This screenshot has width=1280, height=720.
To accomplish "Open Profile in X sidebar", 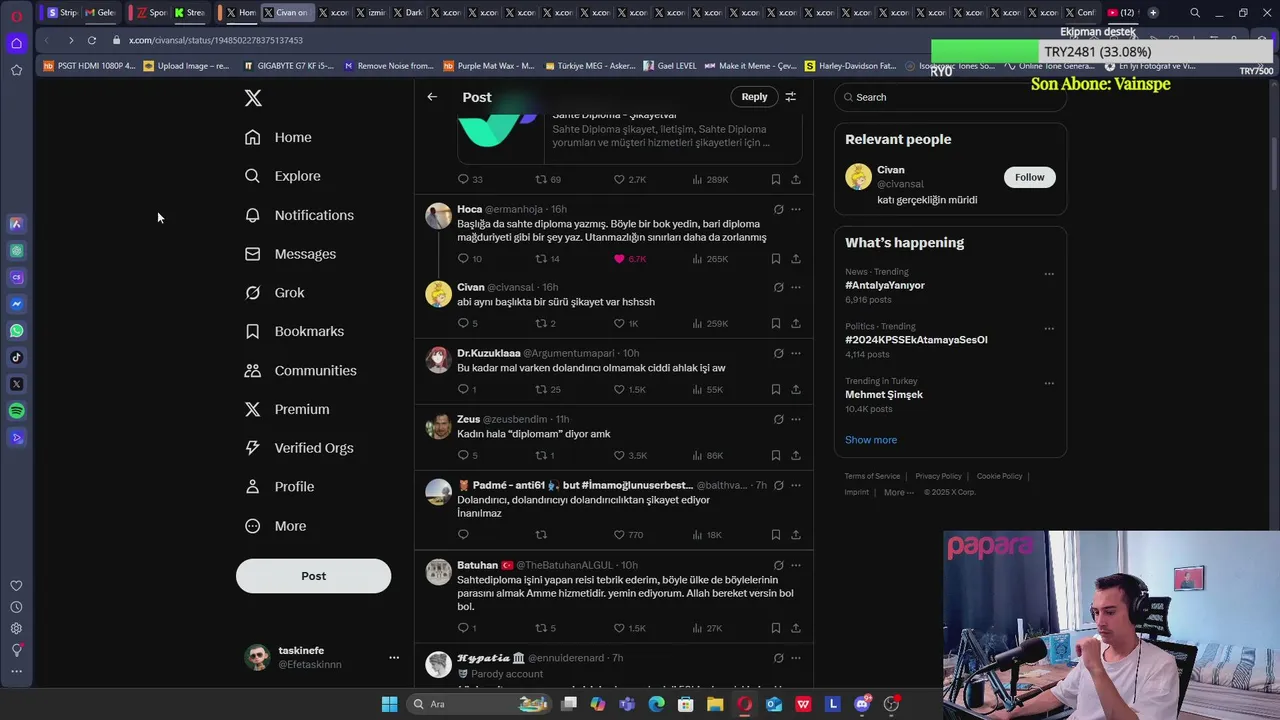I will click(x=281, y=487).
